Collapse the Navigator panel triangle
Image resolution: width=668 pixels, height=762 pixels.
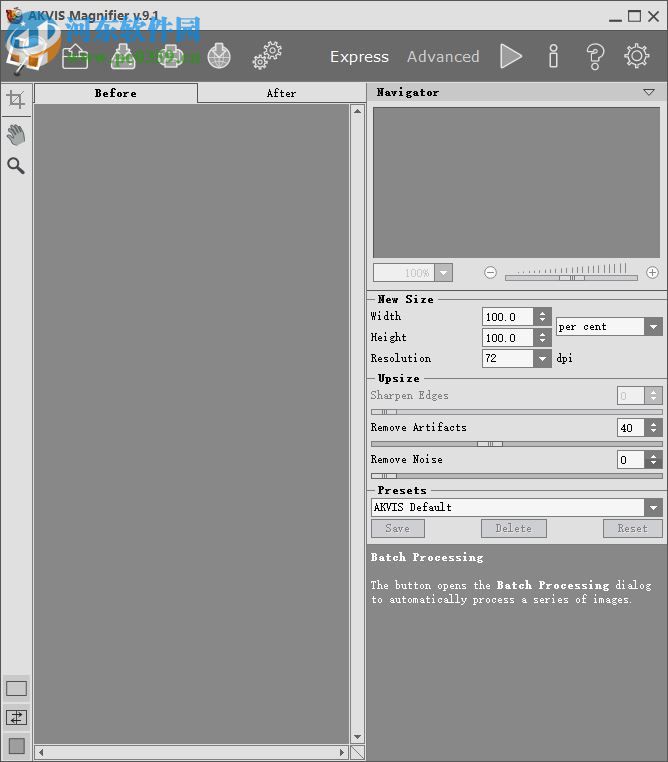point(649,92)
